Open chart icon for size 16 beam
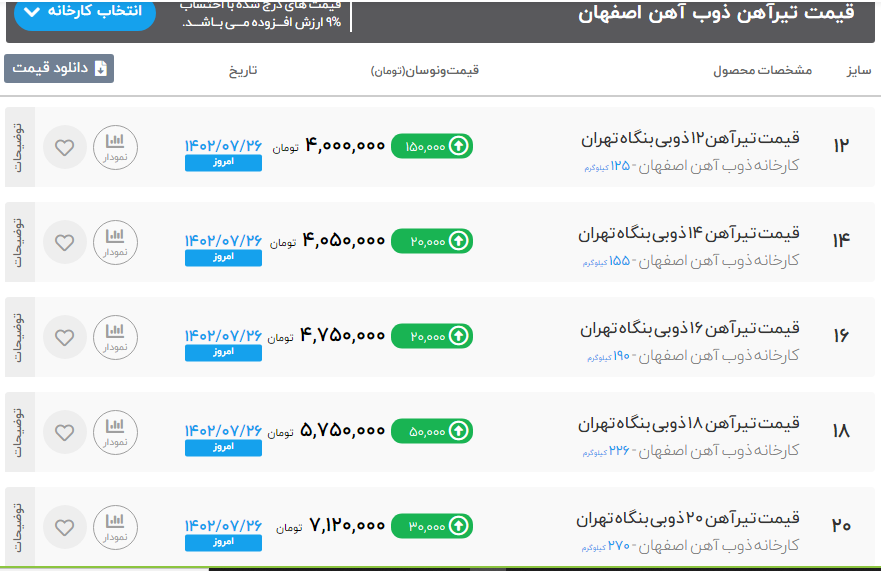The image size is (881, 571). click(115, 336)
